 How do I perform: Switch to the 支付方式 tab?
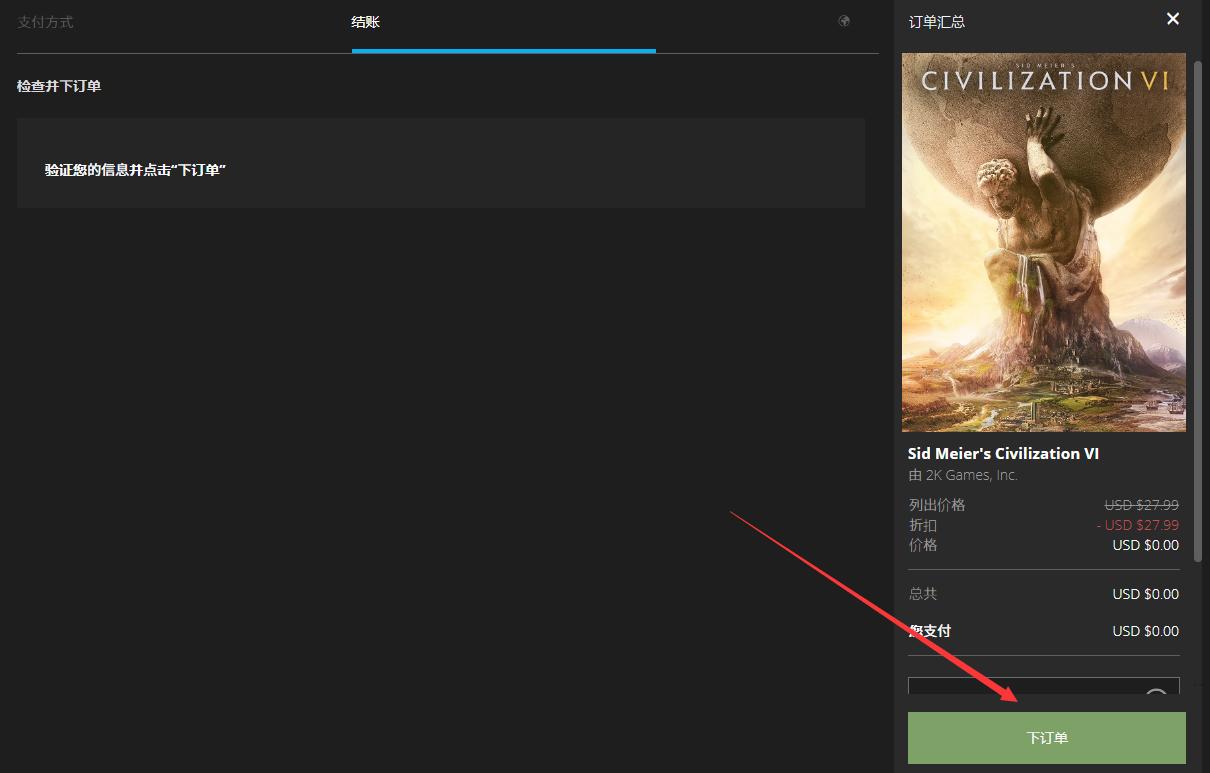pos(45,22)
